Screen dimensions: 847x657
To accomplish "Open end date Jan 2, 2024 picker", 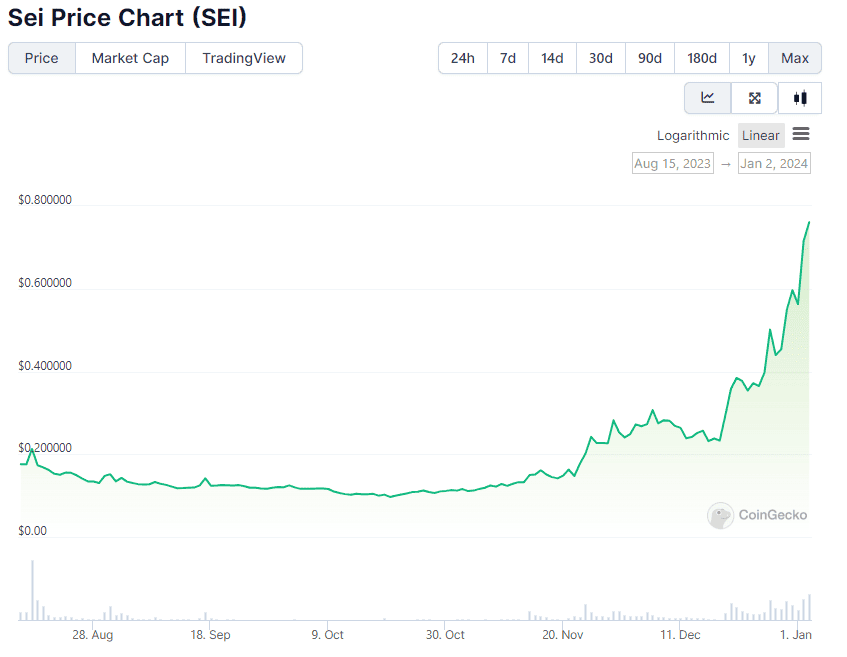I will 774,163.
